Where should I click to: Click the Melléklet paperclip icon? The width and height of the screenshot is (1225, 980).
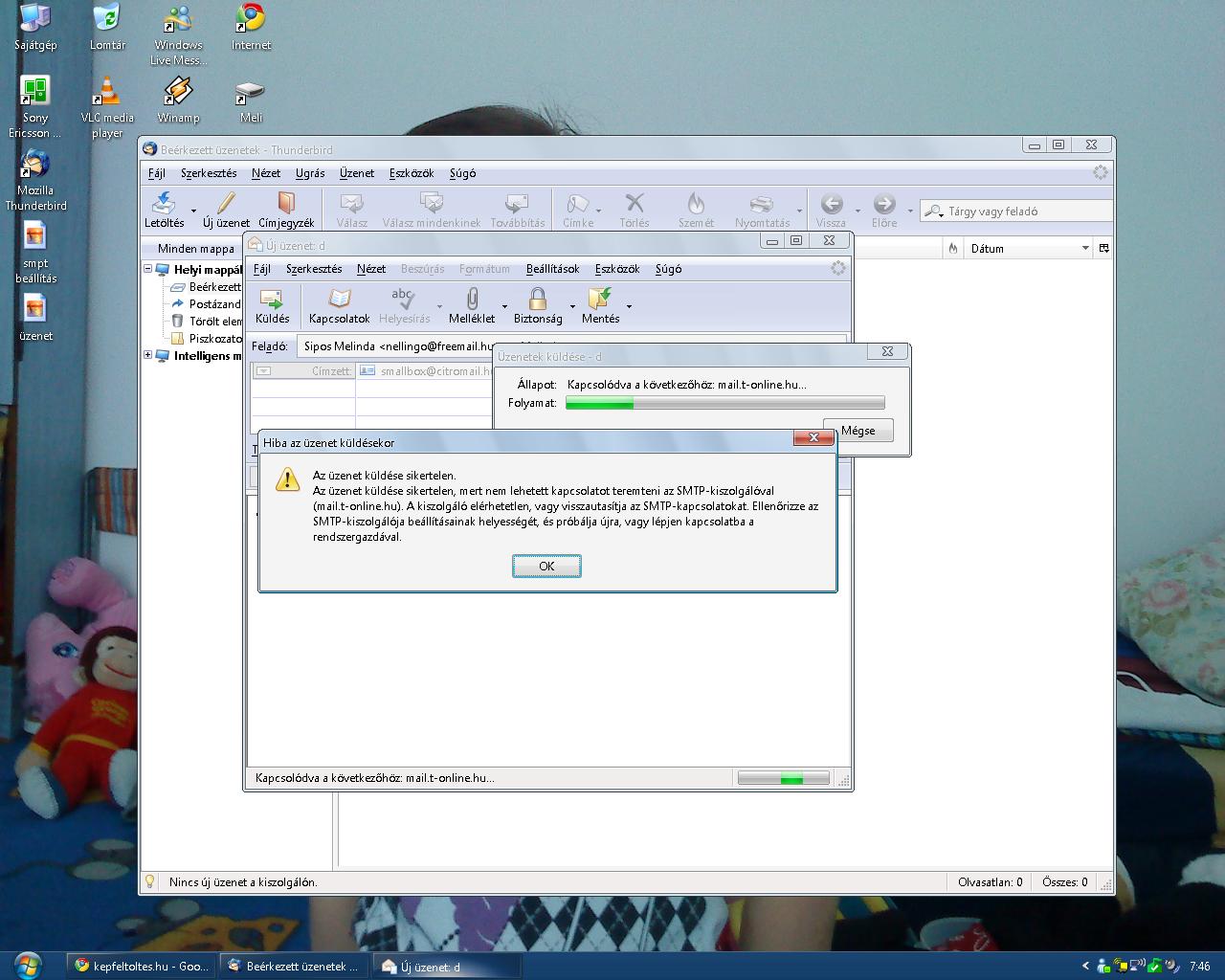coord(472,299)
